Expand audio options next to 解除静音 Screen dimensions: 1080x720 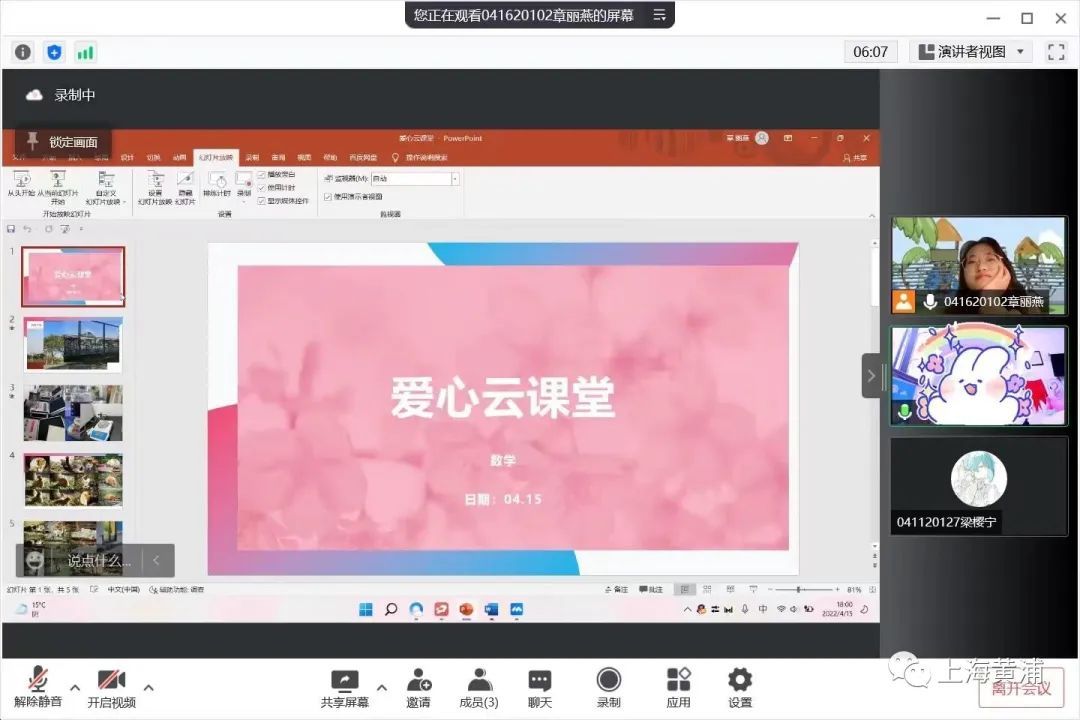(75, 687)
